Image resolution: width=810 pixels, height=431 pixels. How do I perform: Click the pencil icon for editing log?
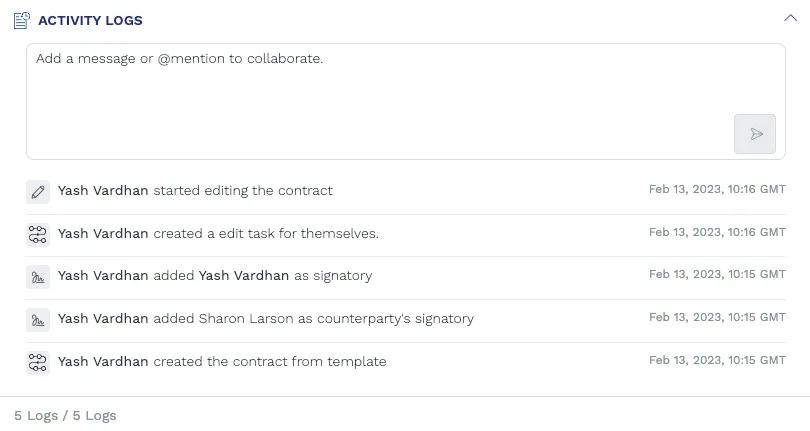38,191
